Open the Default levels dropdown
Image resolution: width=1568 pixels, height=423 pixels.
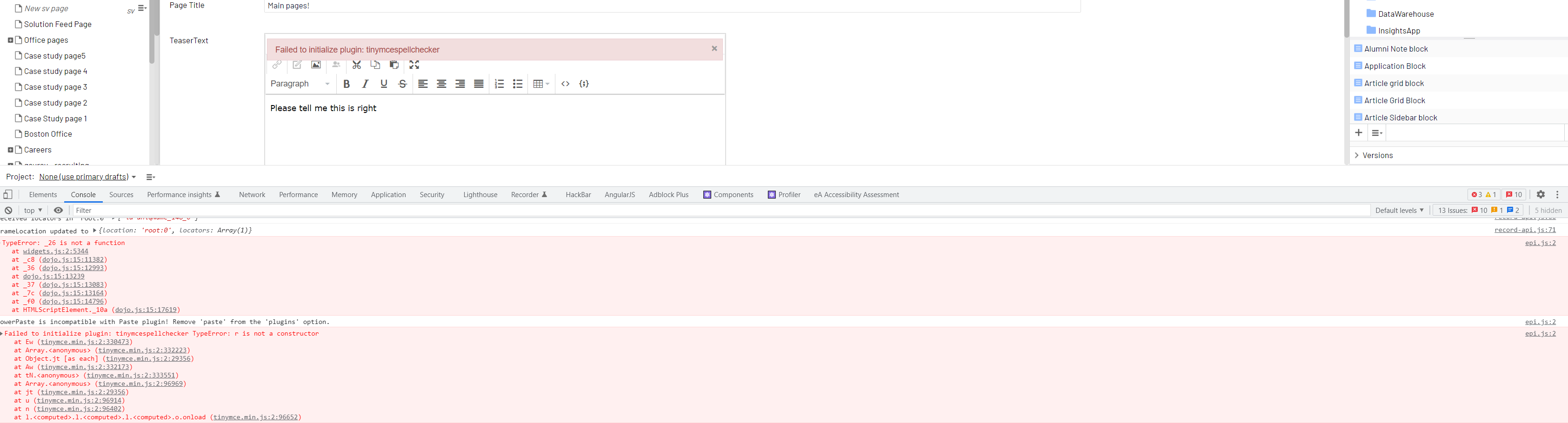point(1399,211)
